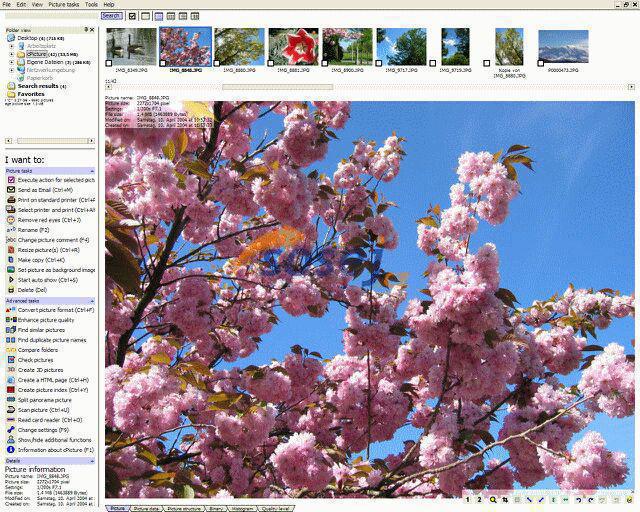The width and height of the screenshot is (640, 512).
Task: Click the Information about cPicture icon
Action: 11,450
